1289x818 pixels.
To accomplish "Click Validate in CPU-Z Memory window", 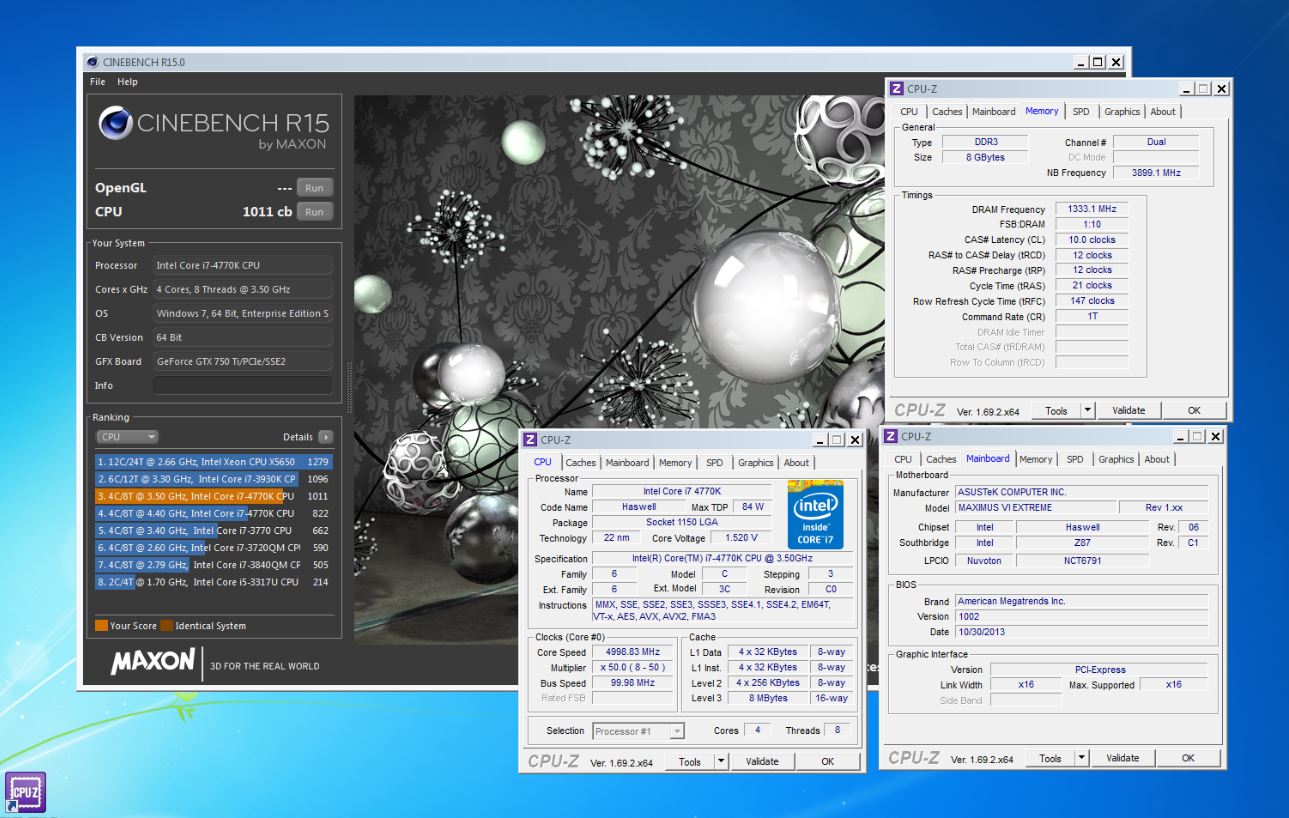I will point(1128,410).
